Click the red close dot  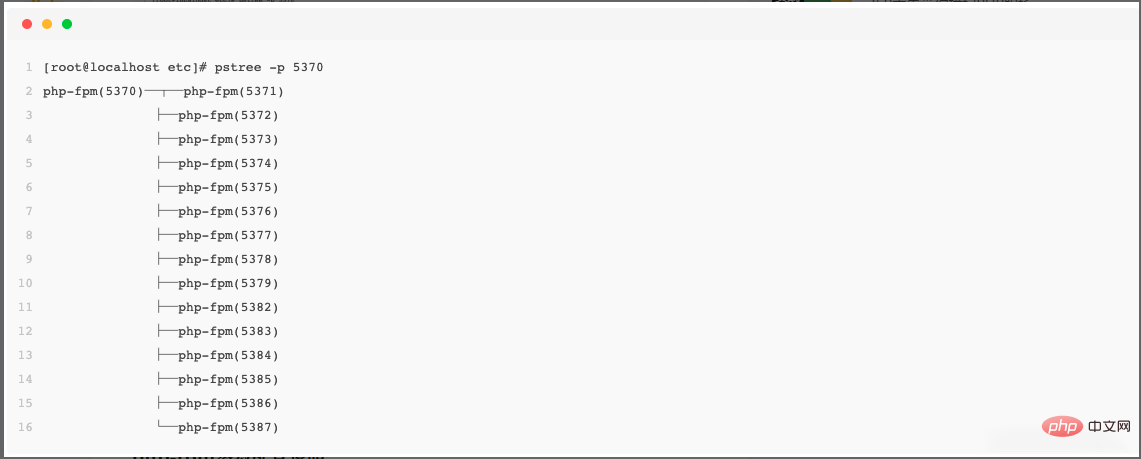(x=27, y=24)
